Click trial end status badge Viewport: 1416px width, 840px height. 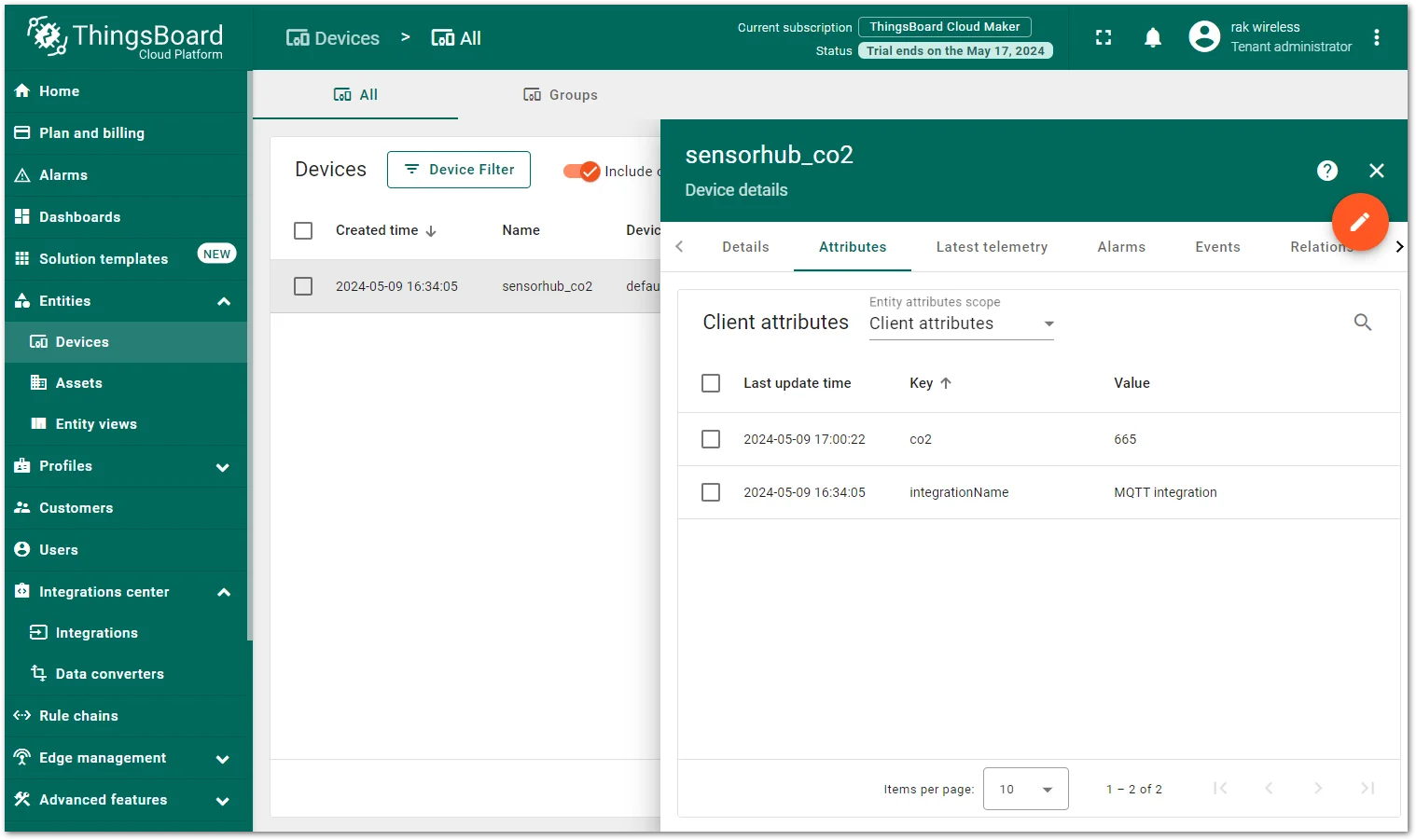955,51
